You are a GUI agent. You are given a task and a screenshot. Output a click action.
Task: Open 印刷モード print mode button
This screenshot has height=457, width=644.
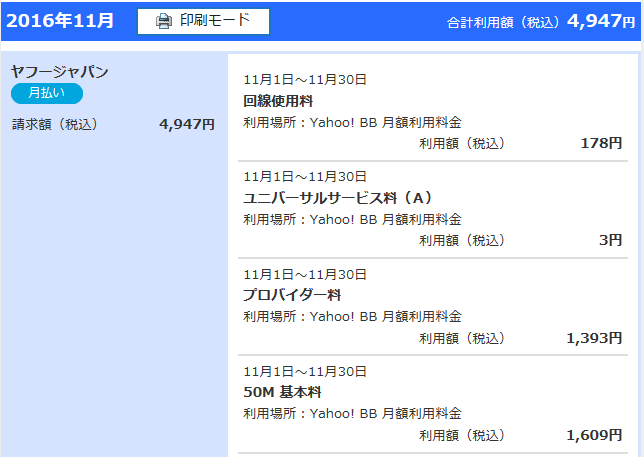(203, 20)
